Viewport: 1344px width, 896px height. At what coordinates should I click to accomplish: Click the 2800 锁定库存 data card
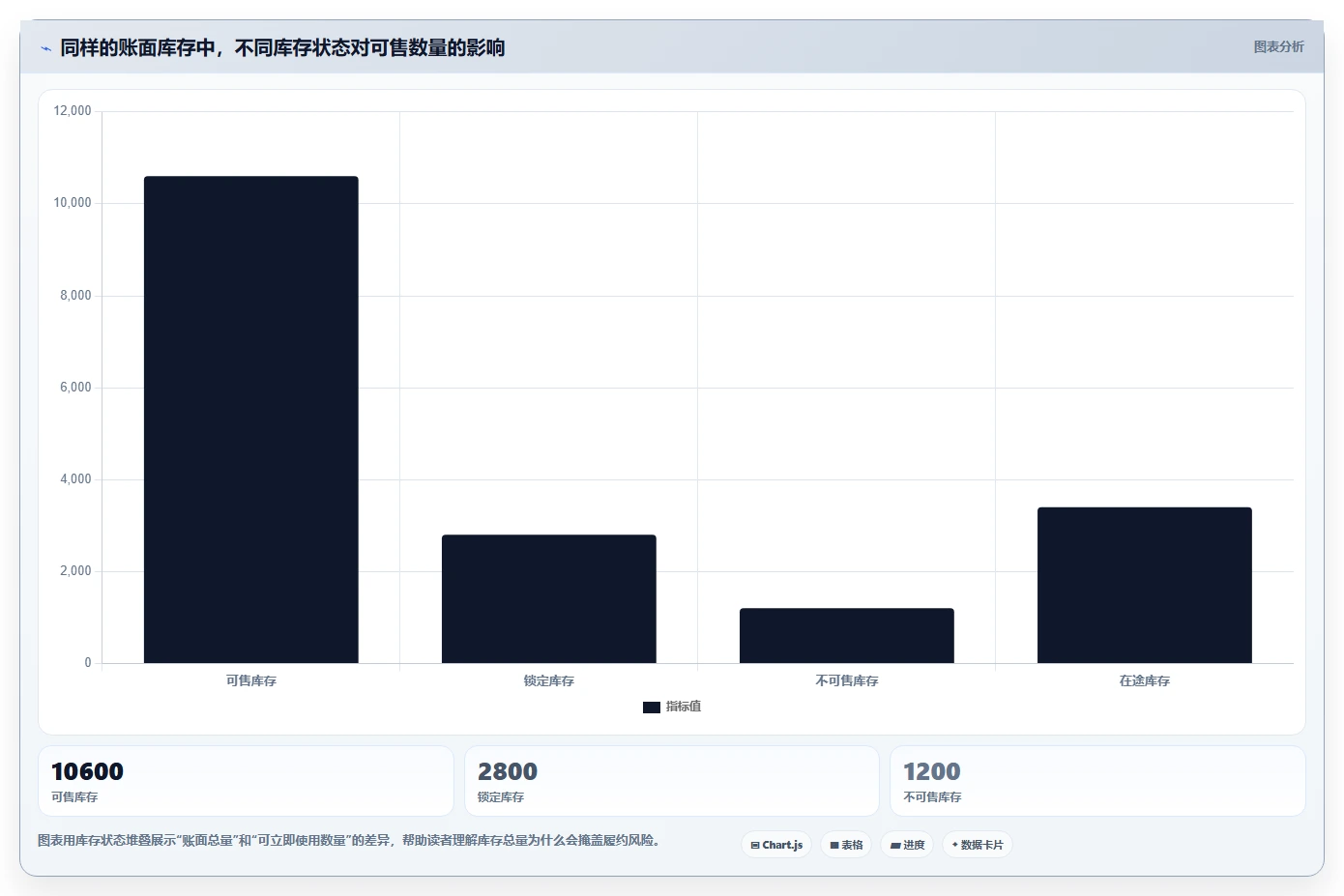(672, 781)
